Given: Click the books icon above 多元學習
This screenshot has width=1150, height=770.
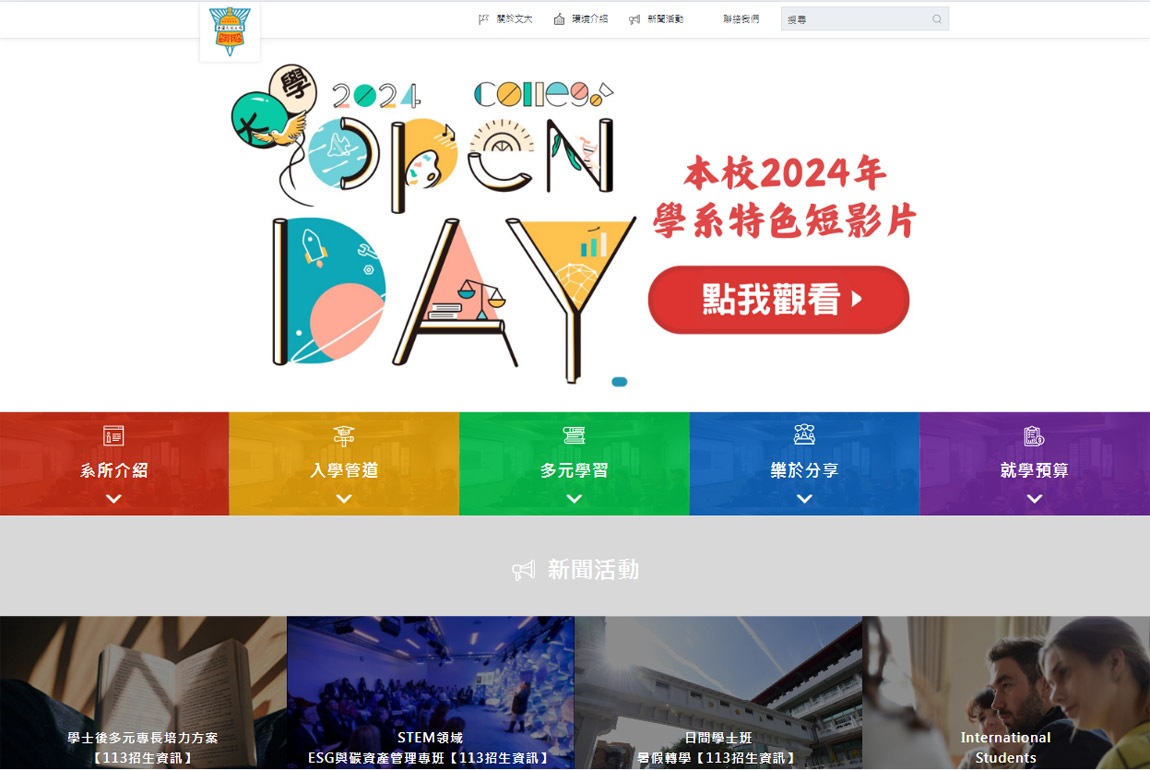Looking at the screenshot, I should click(x=574, y=436).
